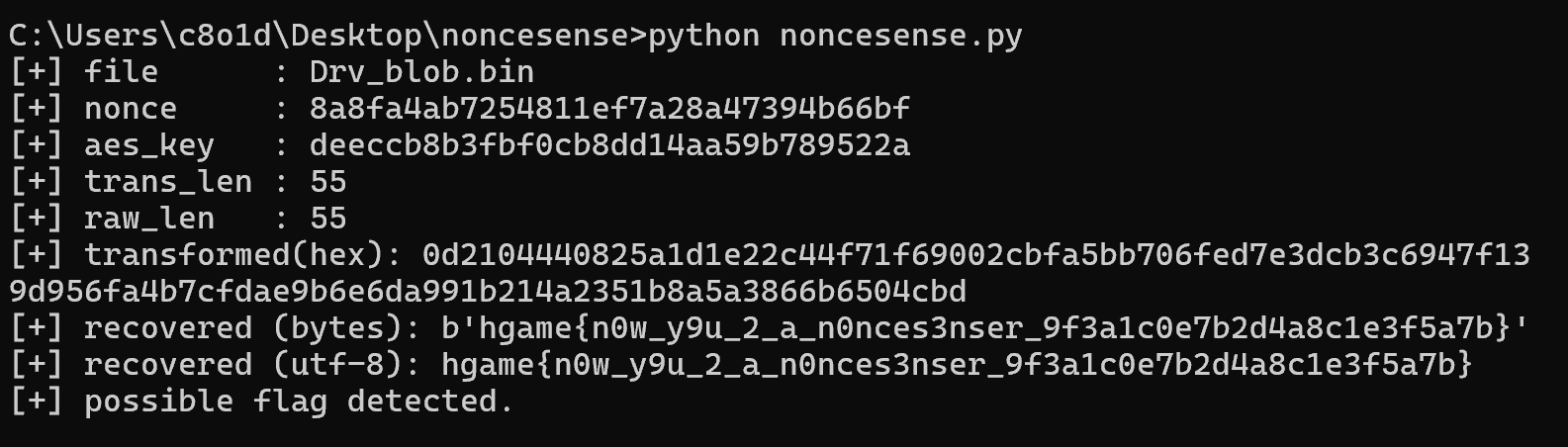The width and height of the screenshot is (1568, 447).
Task: Click the wrapped hex line starting with 9d956fa4
Action: pyautogui.click(x=487, y=292)
